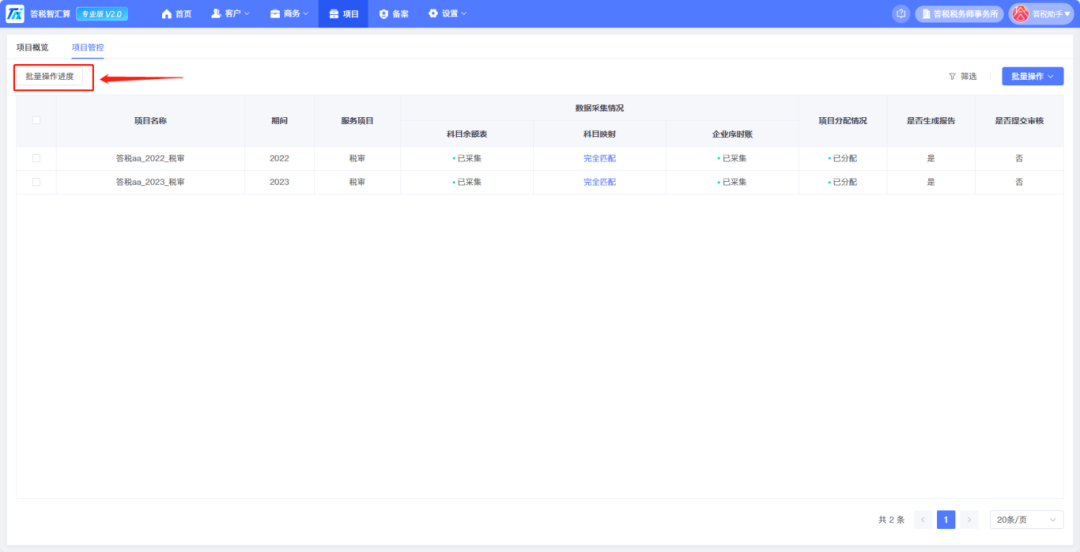This screenshot has width=1080, height=552.
Task: Open the blue 批量操作 dropdown button
Action: pos(1032,76)
